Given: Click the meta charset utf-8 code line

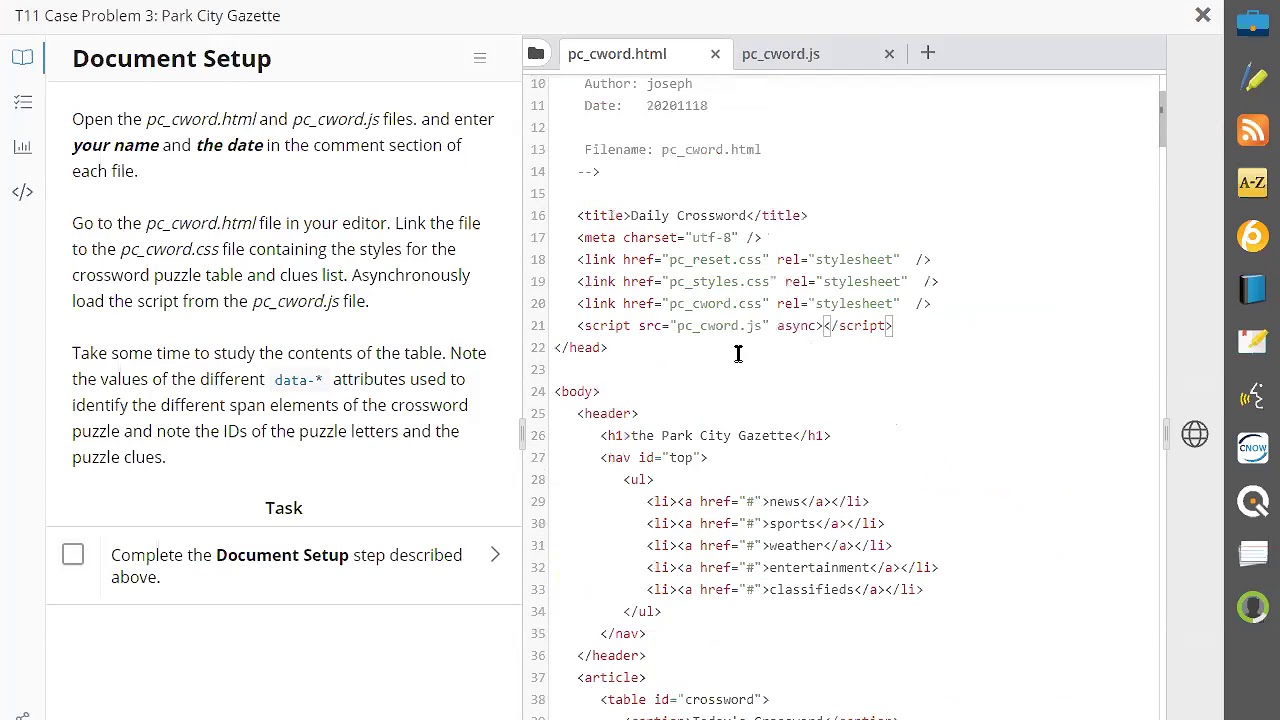Looking at the screenshot, I should coord(669,238).
